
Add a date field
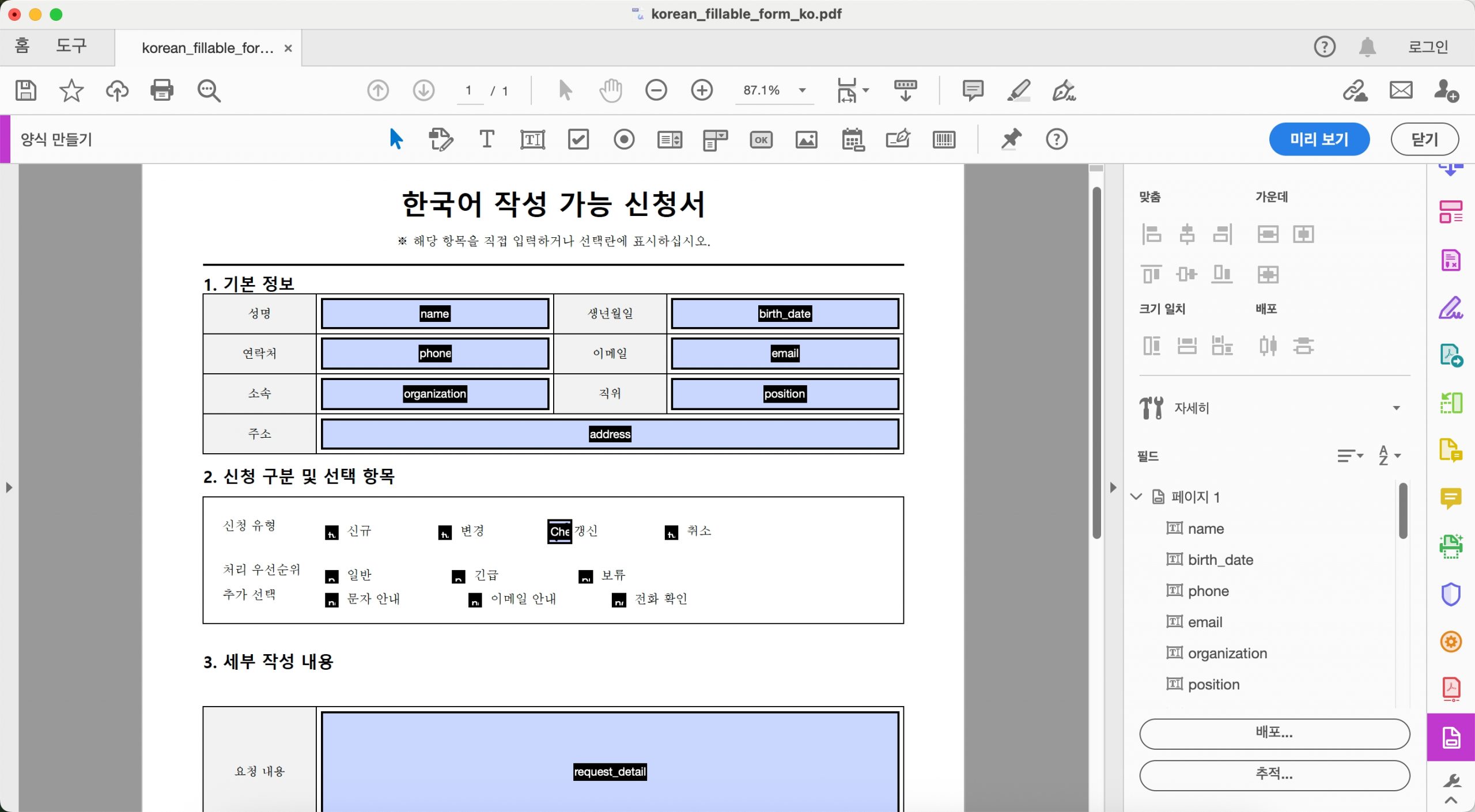click(853, 139)
